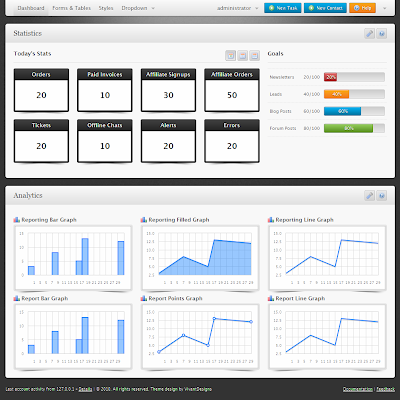Screen dimensions: 400x400
Task: Click the Forum Posts goal label
Action: pos(283,128)
